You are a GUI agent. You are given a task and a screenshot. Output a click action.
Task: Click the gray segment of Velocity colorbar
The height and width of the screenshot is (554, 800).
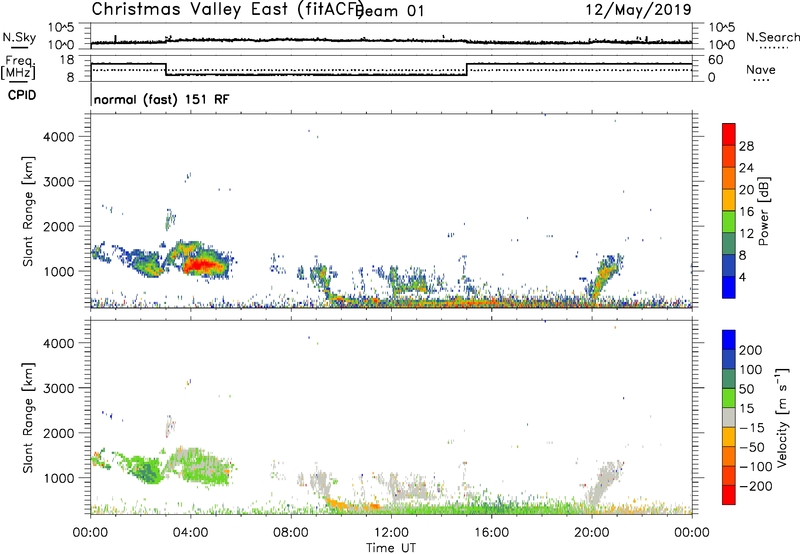click(729, 417)
